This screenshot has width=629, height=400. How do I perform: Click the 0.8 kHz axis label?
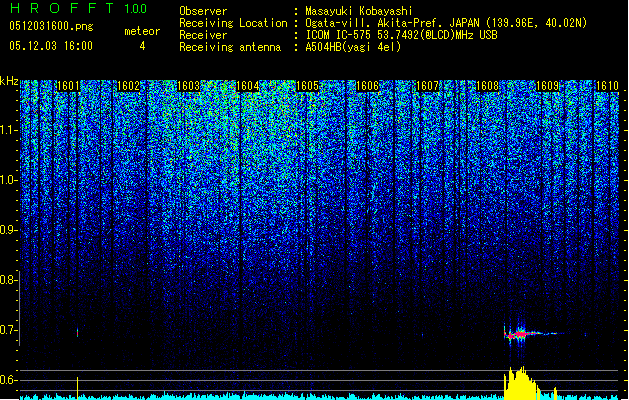(8, 280)
